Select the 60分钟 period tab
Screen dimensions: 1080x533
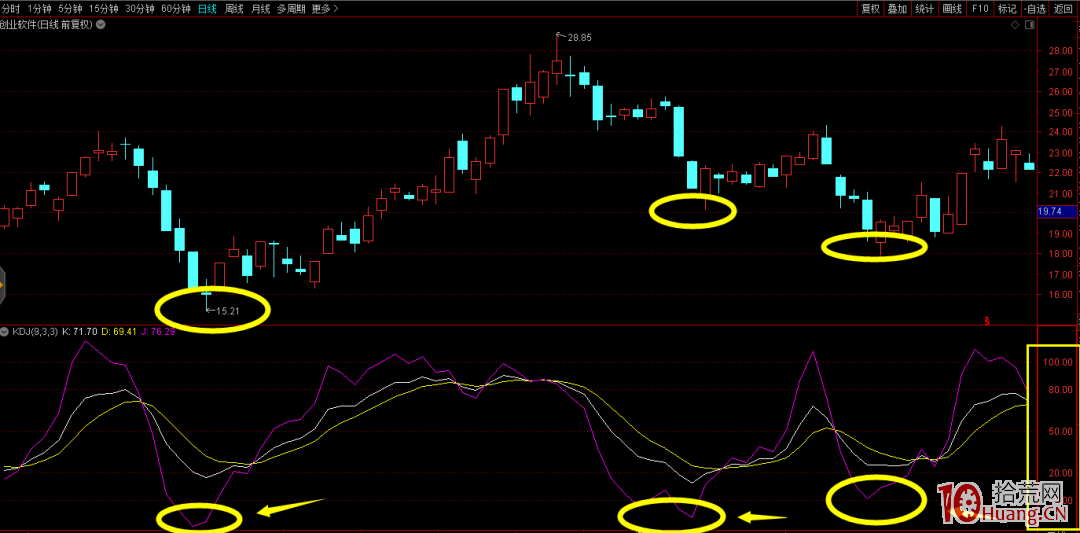174,8
